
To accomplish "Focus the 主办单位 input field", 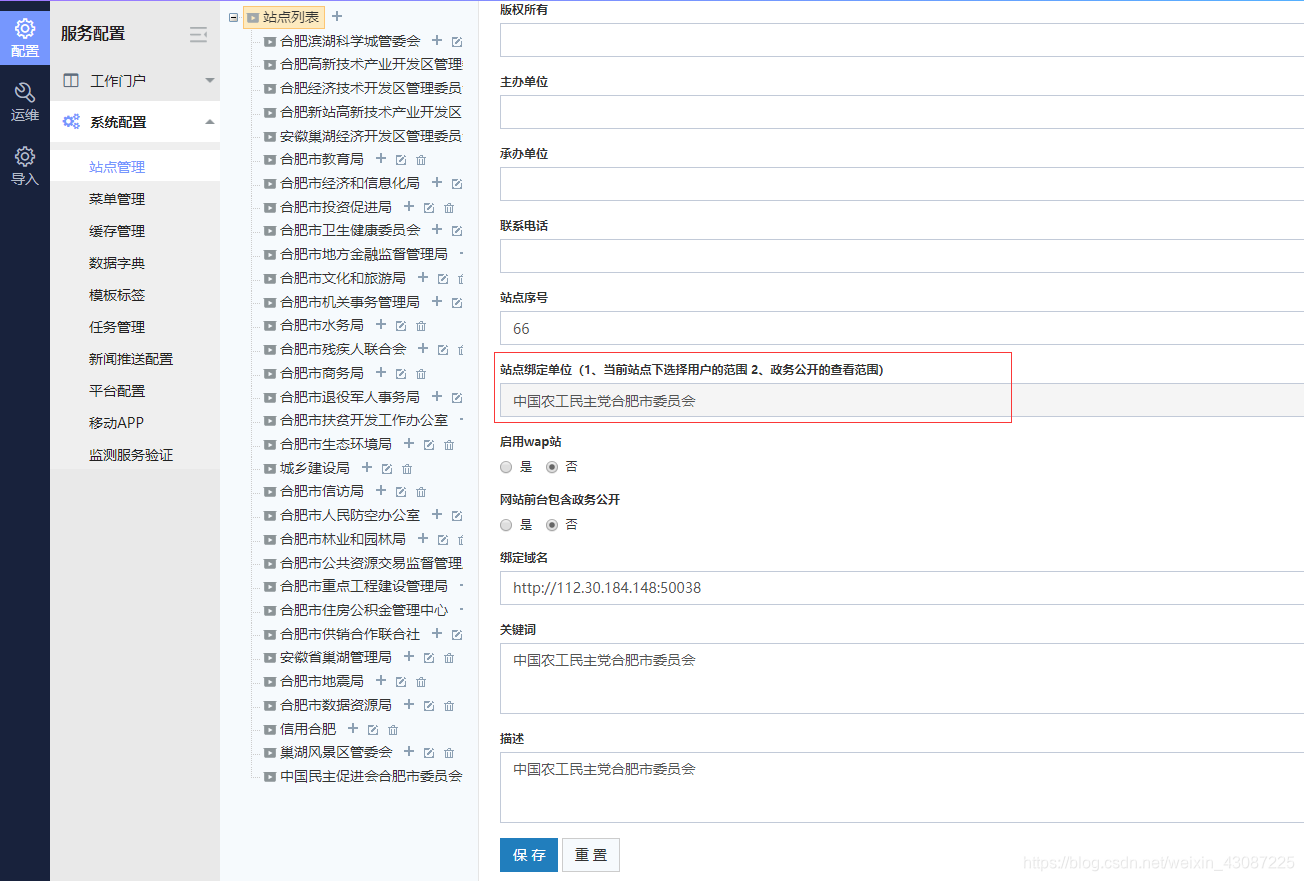I will 902,112.
